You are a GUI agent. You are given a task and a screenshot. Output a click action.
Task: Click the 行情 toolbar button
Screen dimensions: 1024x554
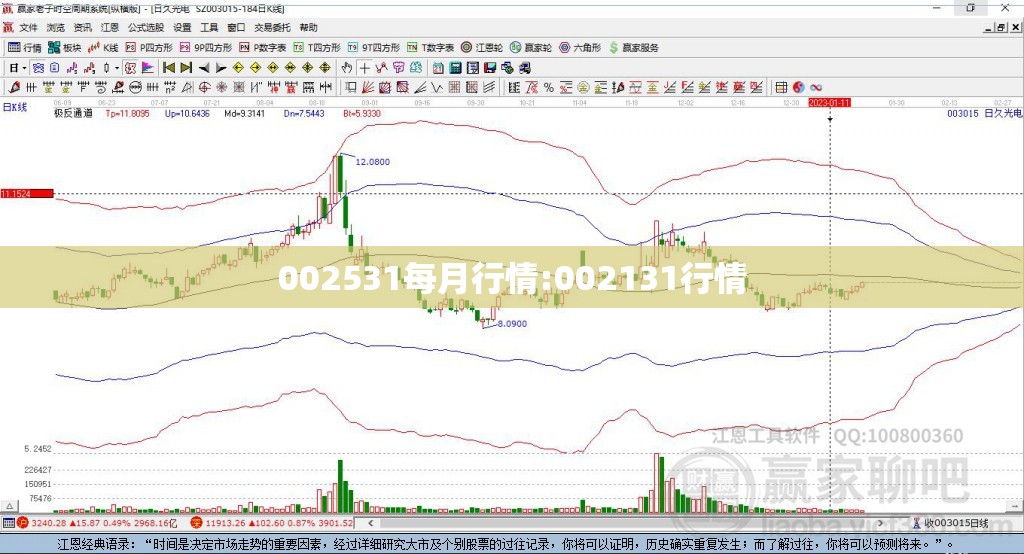coord(25,48)
